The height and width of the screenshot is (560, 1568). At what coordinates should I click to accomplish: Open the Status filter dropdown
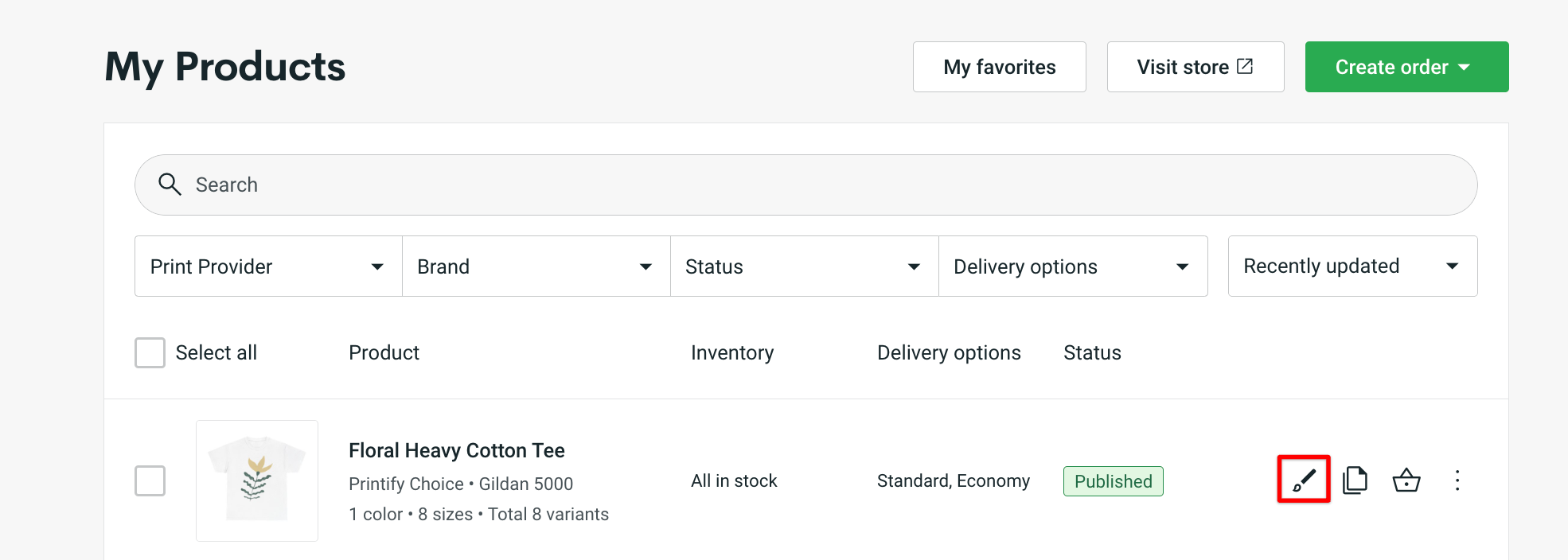tap(803, 266)
